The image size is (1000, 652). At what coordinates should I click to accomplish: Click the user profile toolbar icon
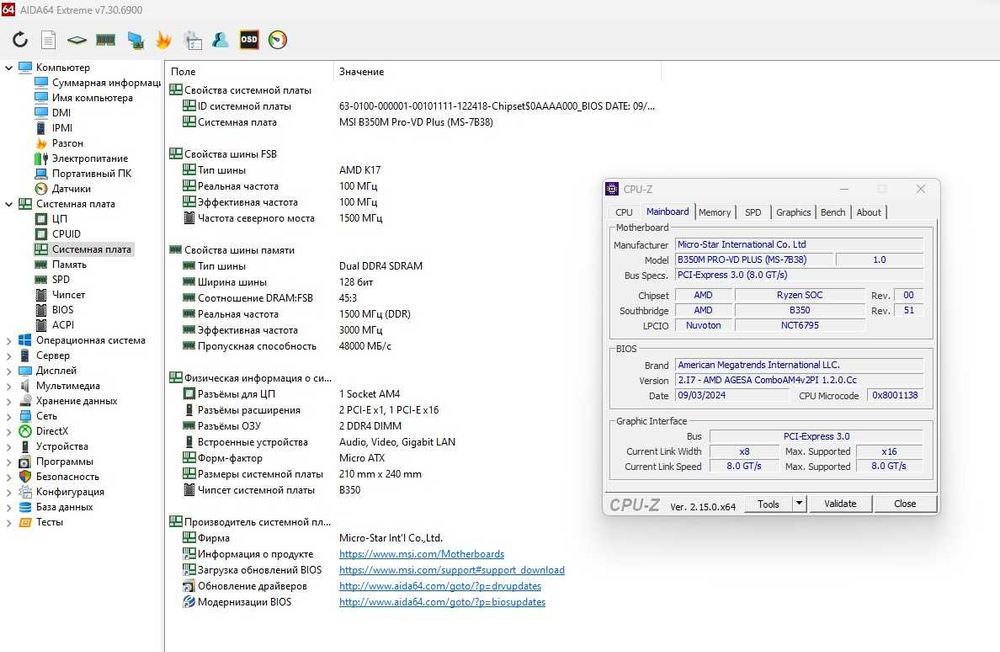click(x=221, y=40)
